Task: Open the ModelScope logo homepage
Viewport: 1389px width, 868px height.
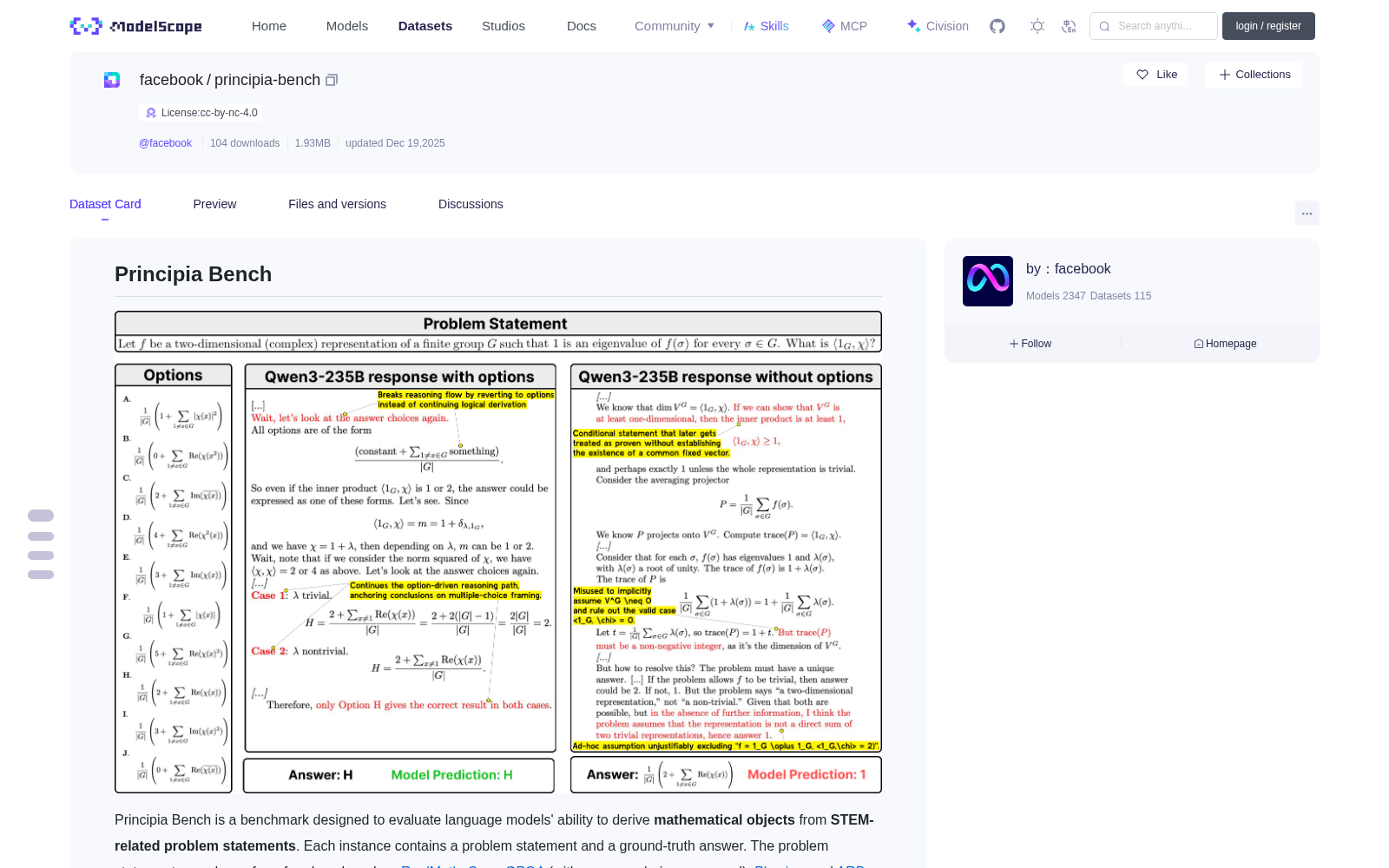Action: 135,26
